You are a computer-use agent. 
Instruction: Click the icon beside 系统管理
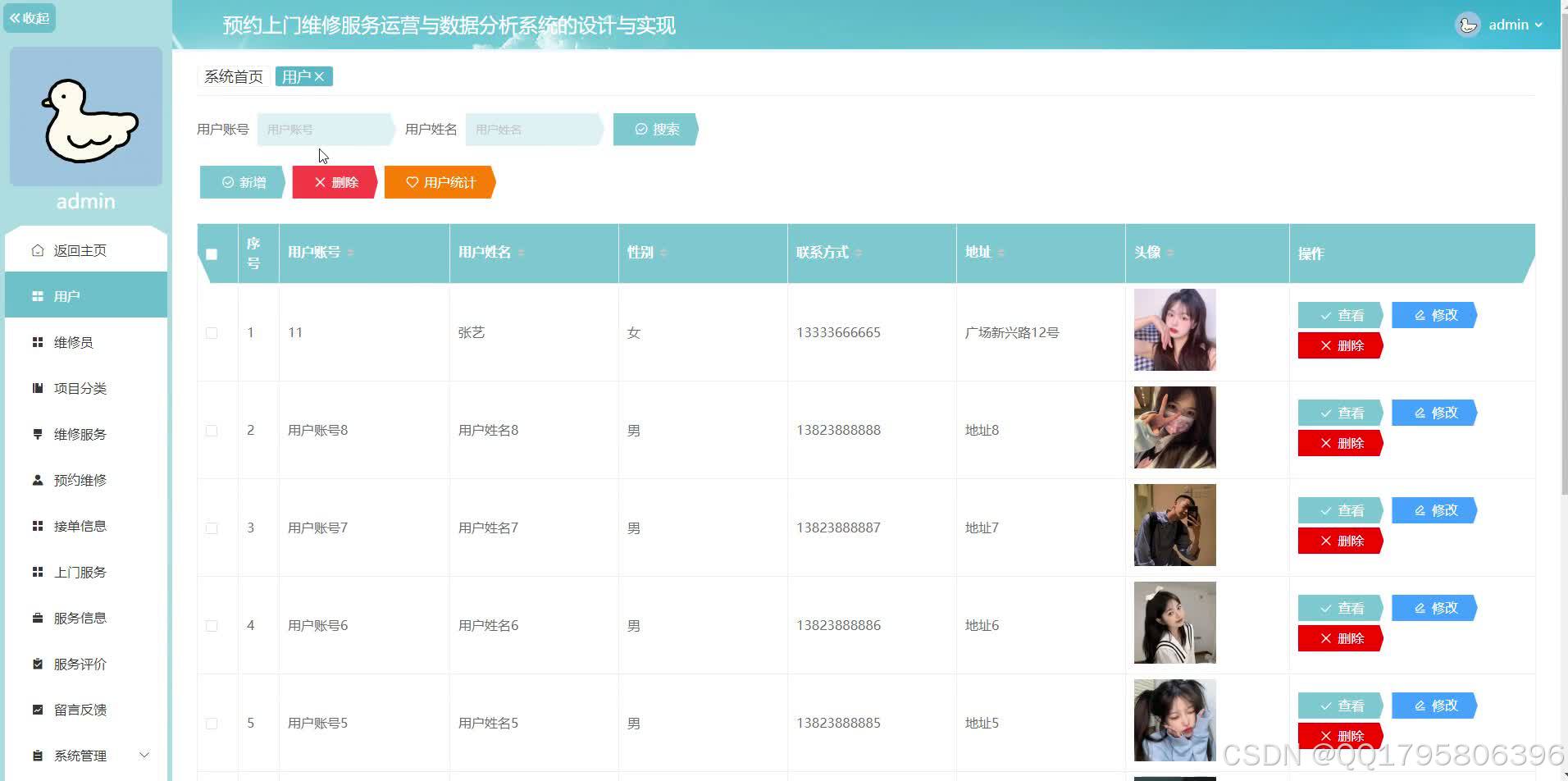coord(38,756)
